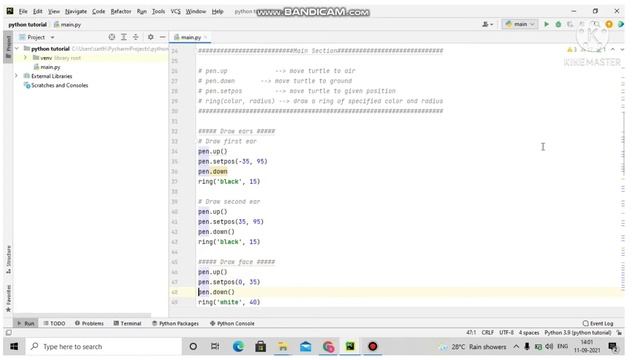Go to next highlighted error arrow
640x360 pixels.
[622, 49]
